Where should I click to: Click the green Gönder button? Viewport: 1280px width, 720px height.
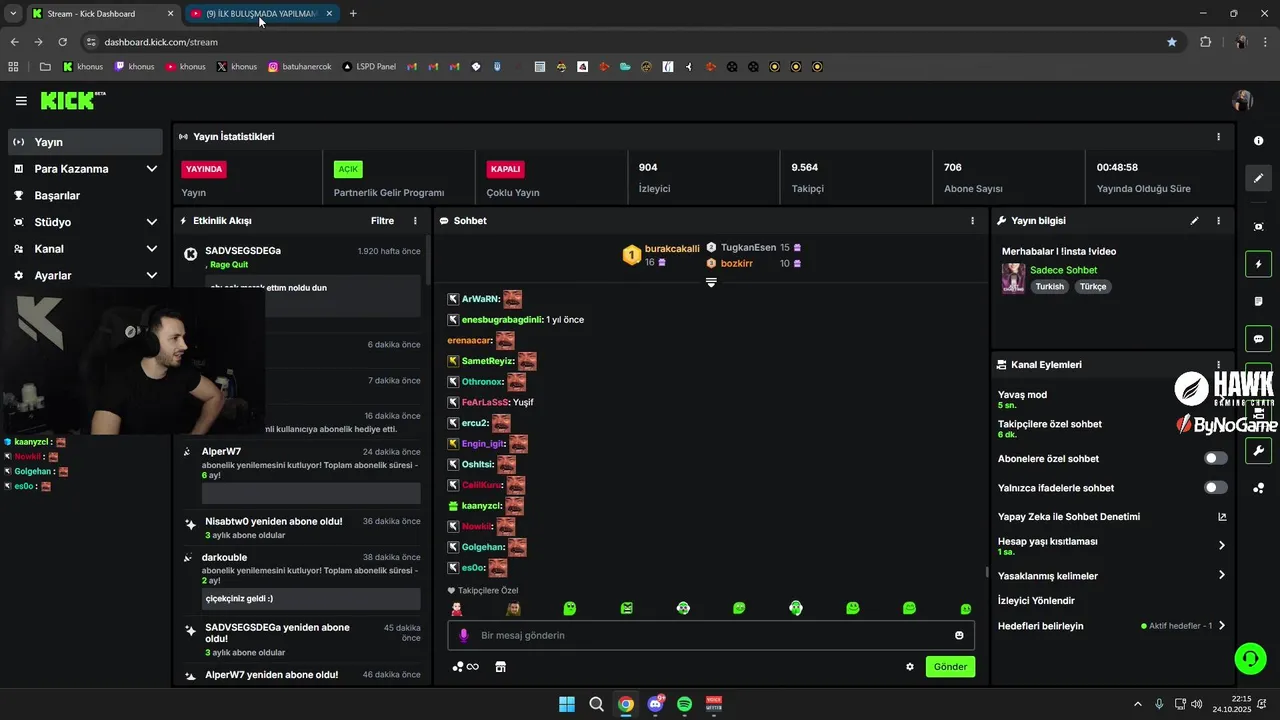tap(950, 667)
